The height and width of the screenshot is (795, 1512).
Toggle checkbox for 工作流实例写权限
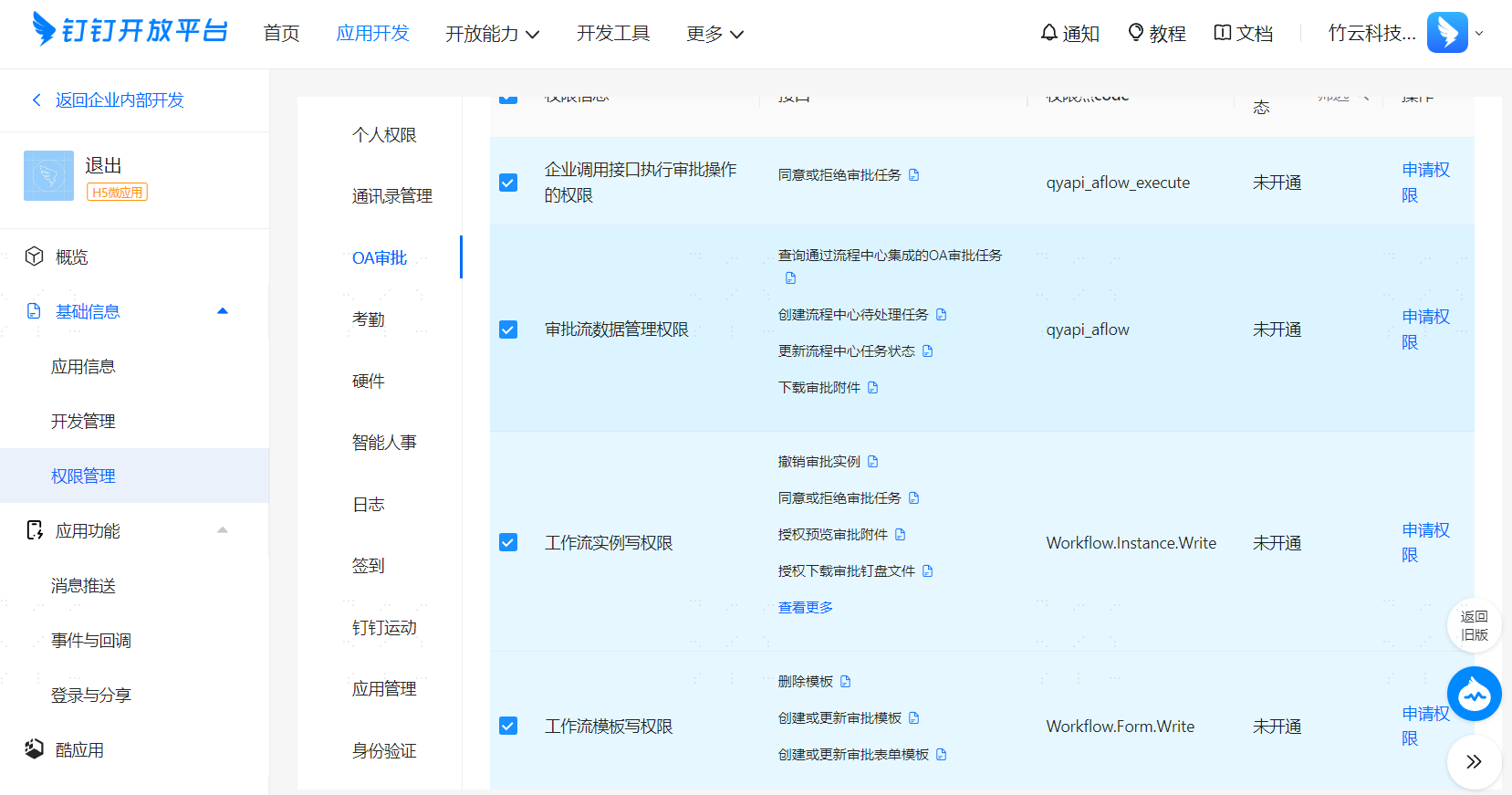[508, 543]
